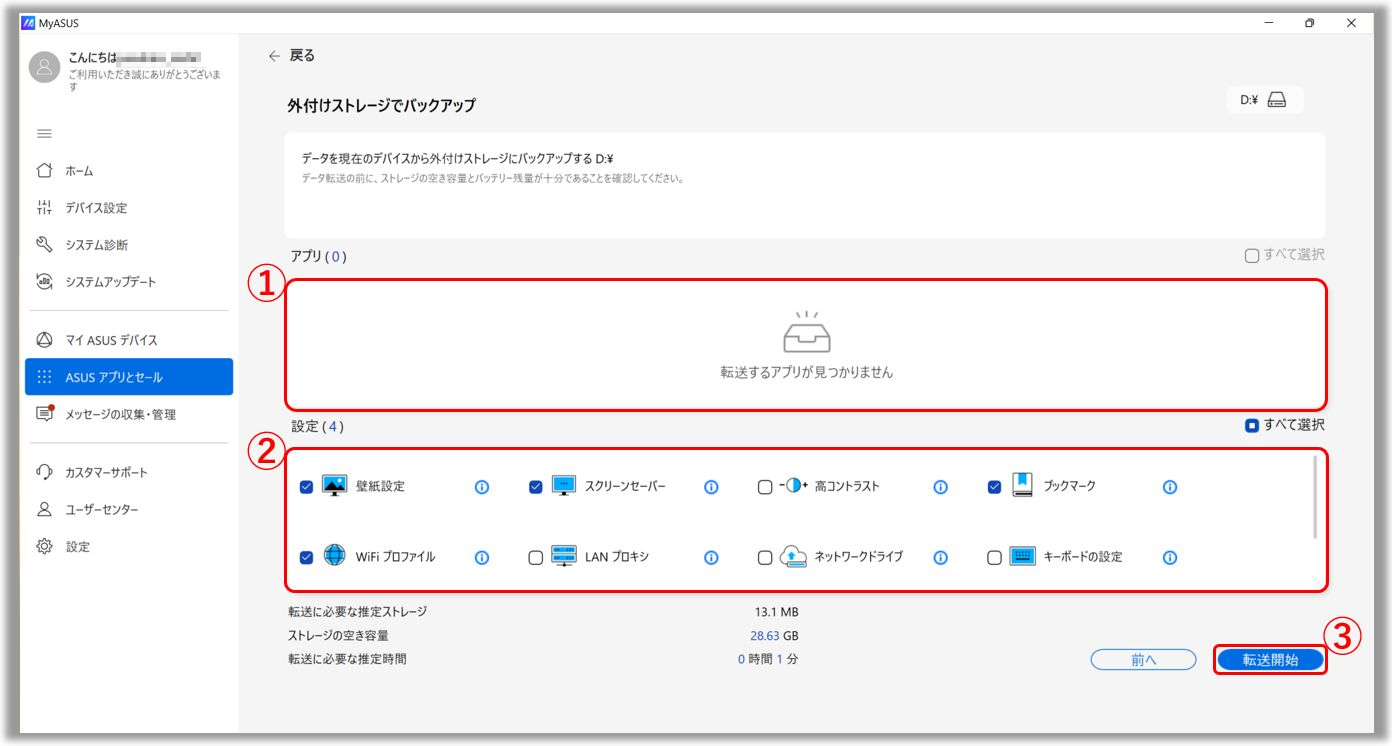Screen dimensions: 1392x746
Task: Click the 28.63 GB free space value
Action: [x=774, y=636]
